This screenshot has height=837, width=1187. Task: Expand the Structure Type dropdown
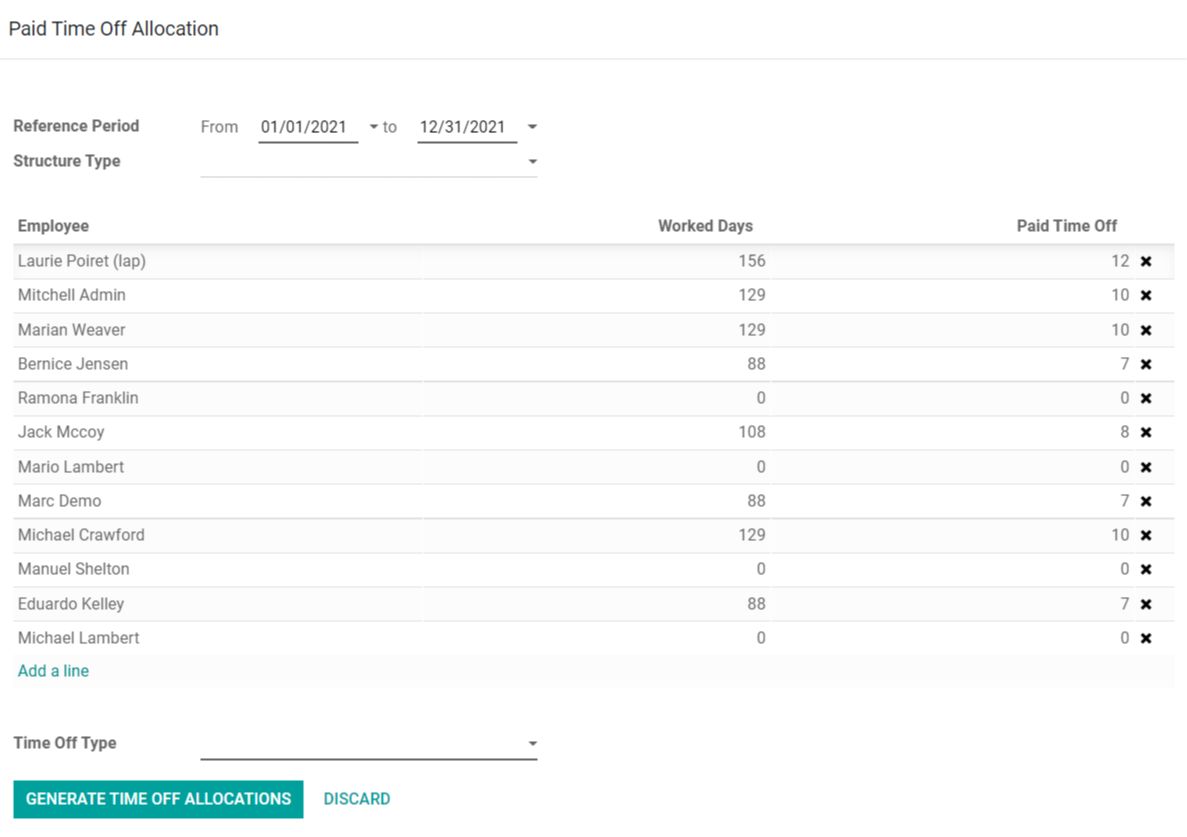pyautogui.click(x=532, y=161)
